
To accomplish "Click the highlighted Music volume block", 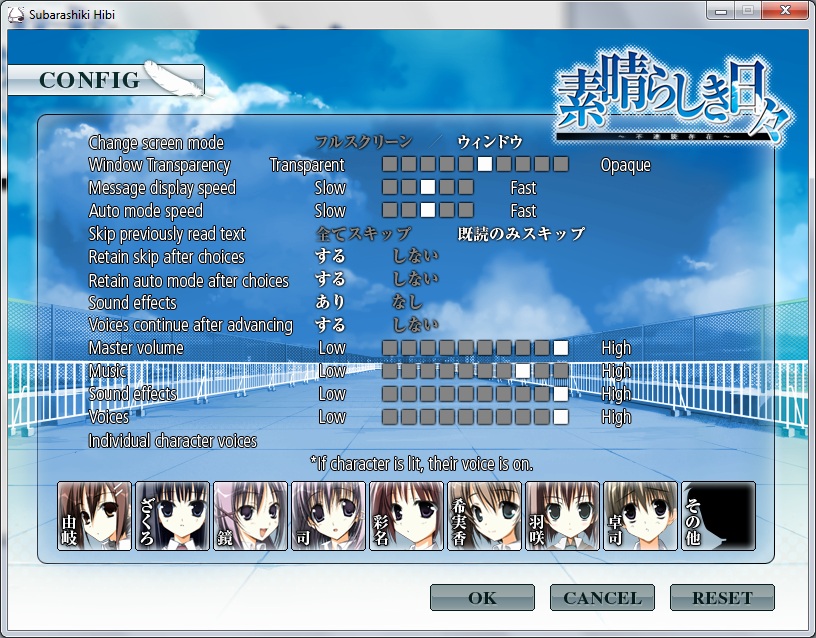I will [x=522, y=371].
